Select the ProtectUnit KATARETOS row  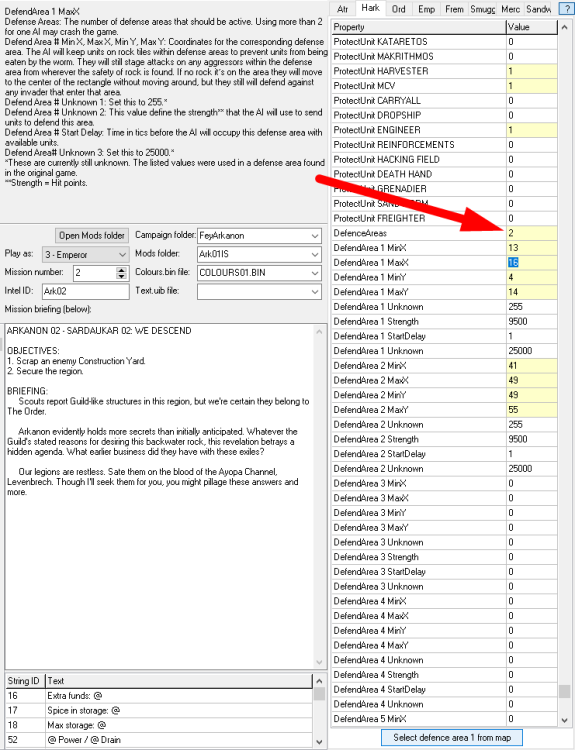[444, 42]
